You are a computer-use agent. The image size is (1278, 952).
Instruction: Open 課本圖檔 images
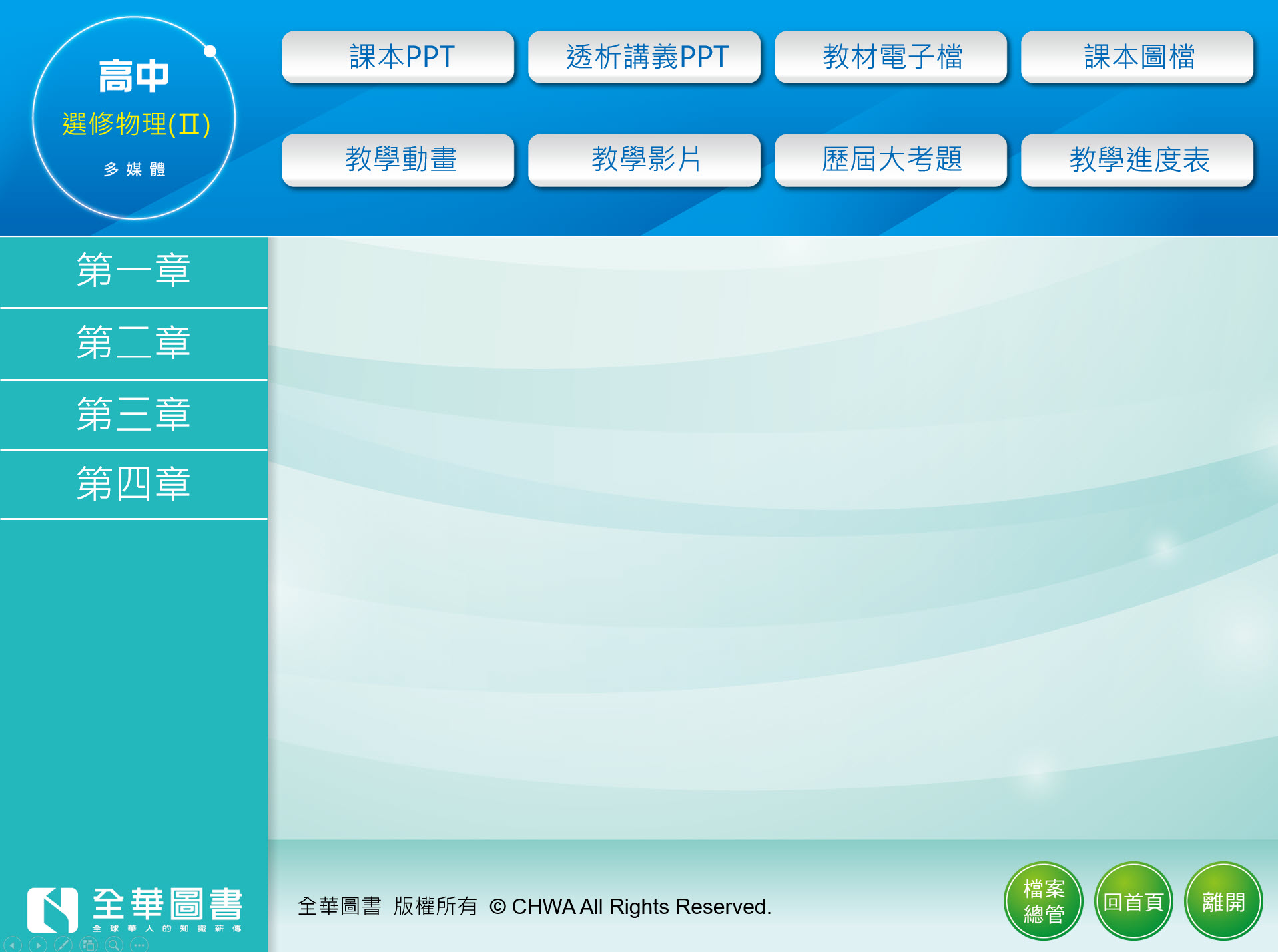coord(1137,57)
